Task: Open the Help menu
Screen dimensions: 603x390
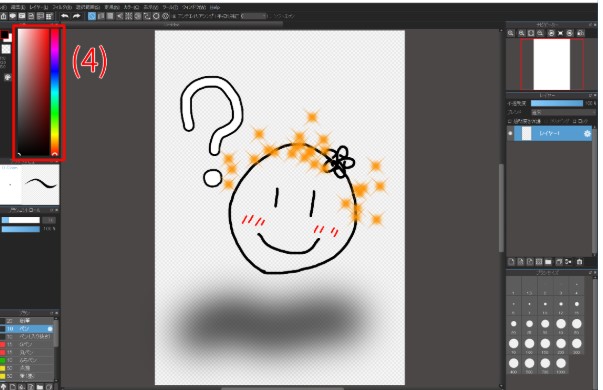Action: [x=215, y=7]
